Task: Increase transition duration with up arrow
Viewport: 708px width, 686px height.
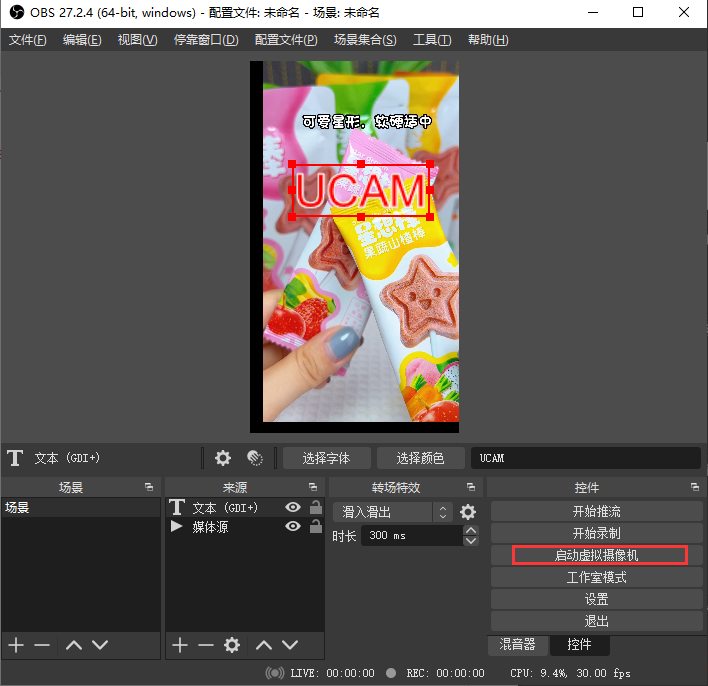Action: point(471,531)
